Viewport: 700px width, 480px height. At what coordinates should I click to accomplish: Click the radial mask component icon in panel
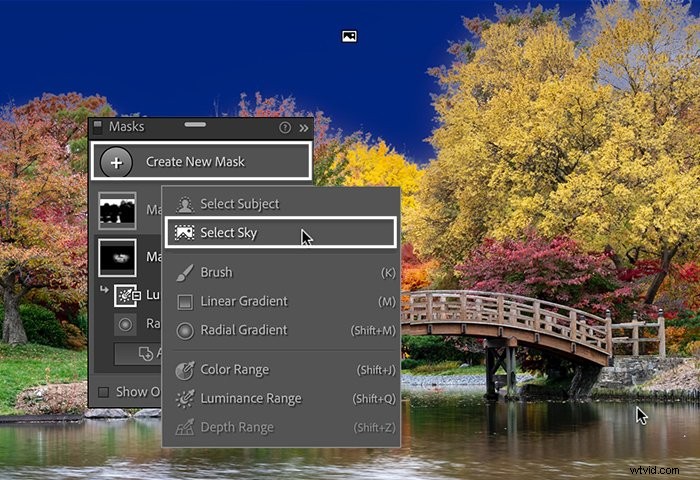[x=125, y=324]
